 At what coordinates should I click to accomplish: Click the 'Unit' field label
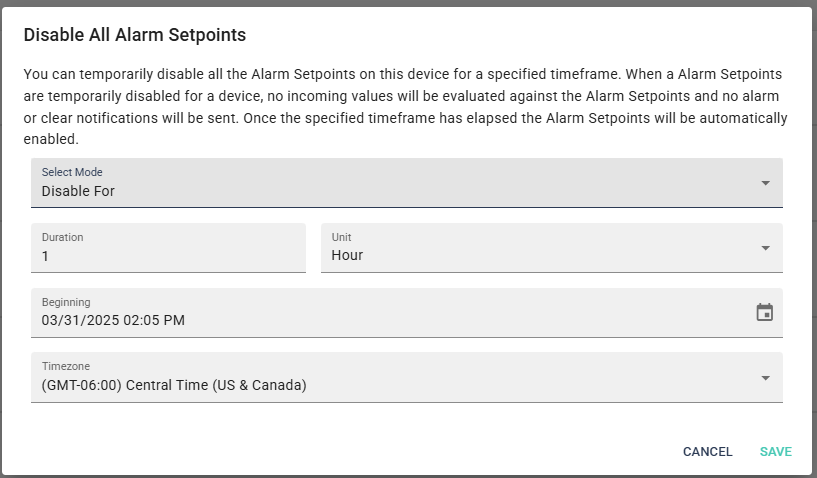pyautogui.click(x=341, y=237)
